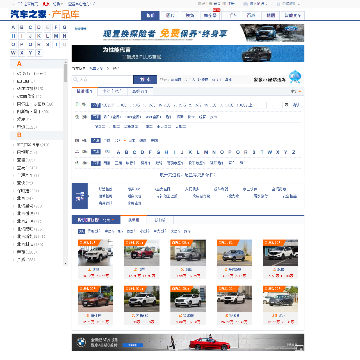
Task: Filter brands by letter X in the filter row
Action: point(278,152)
